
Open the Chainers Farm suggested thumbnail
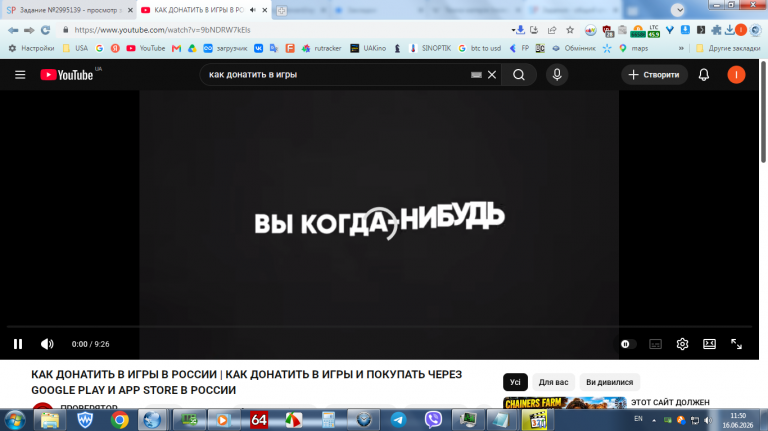pos(565,403)
